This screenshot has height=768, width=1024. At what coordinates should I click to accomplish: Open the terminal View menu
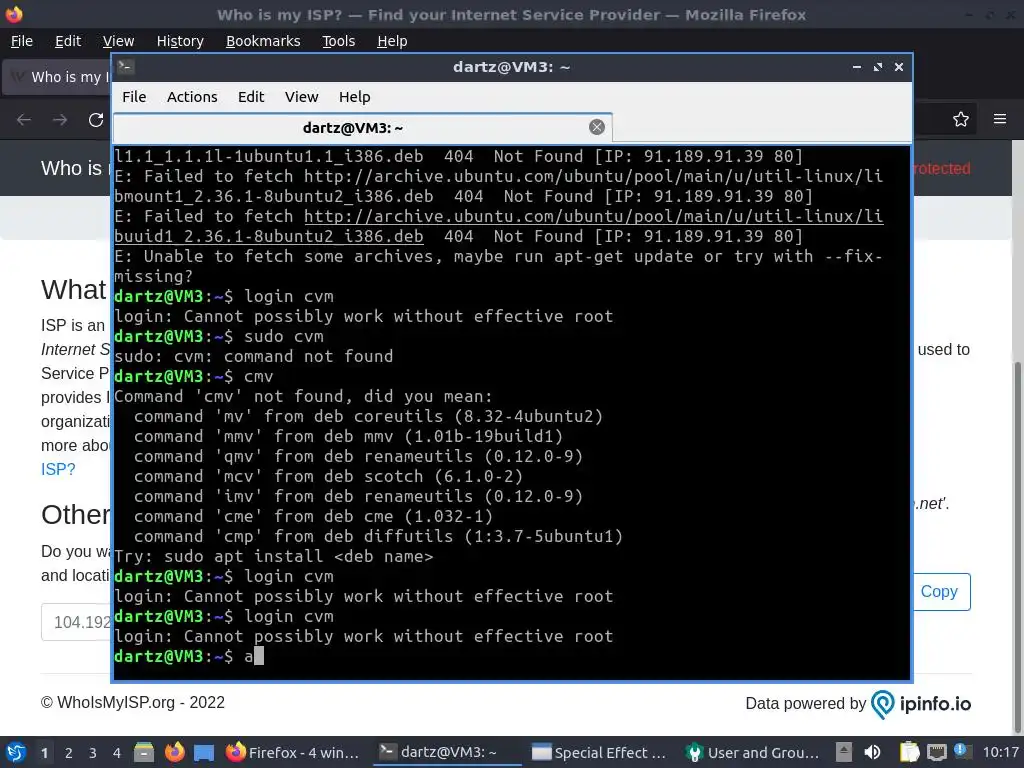coord(301,97)
